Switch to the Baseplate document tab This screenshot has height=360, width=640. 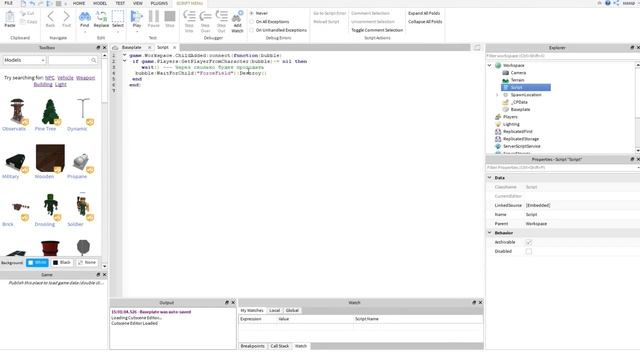131,47
